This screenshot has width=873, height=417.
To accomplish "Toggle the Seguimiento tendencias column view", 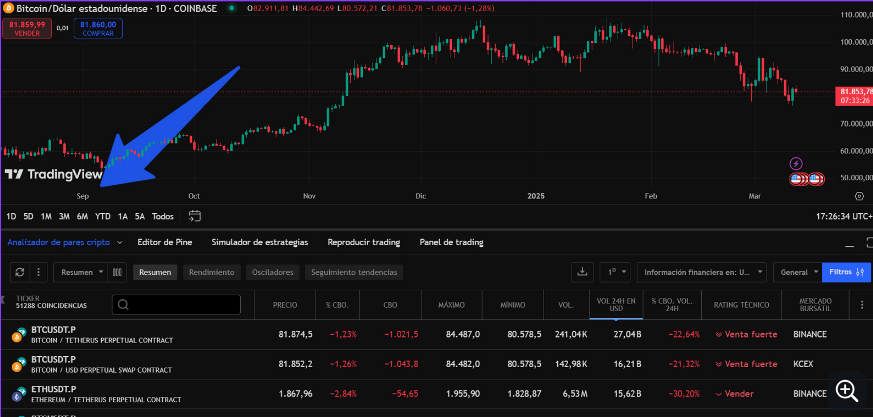I will (354, 272).
